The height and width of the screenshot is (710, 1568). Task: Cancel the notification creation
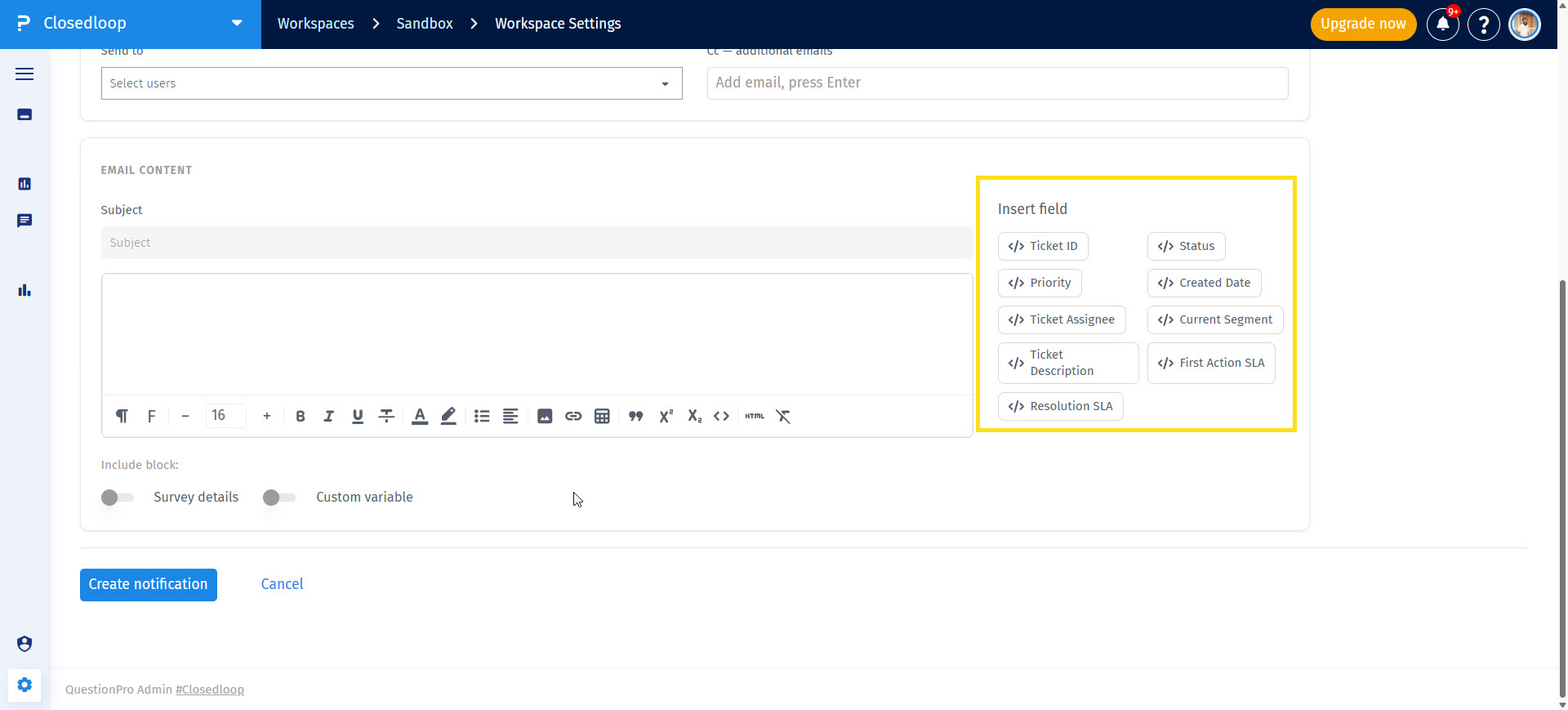pyautogui.click(x=282, y=584)
